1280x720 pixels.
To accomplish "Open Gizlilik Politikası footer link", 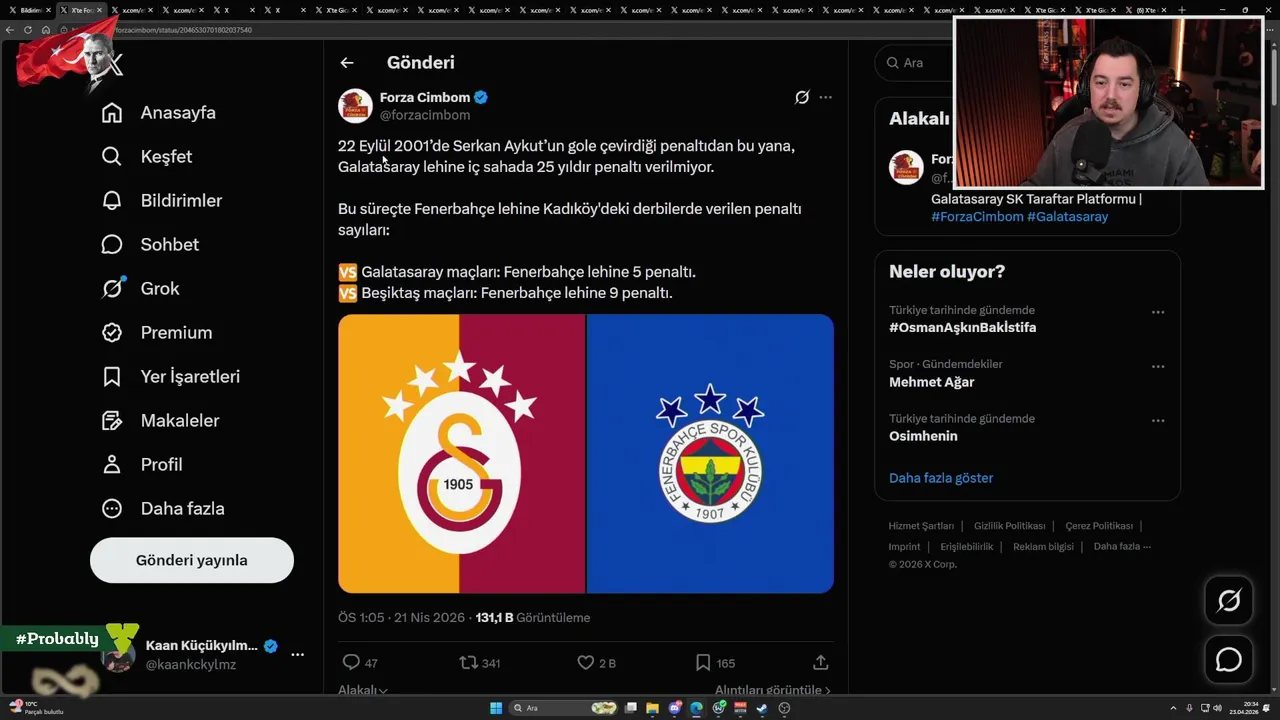I will [x=1009, y=526].
